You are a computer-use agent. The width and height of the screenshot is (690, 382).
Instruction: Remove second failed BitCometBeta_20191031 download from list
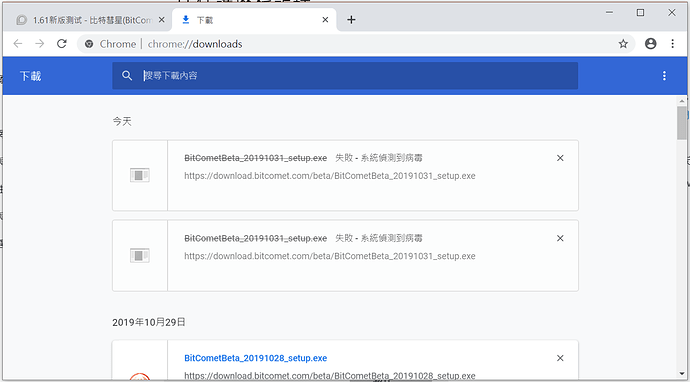coord(560,238)
